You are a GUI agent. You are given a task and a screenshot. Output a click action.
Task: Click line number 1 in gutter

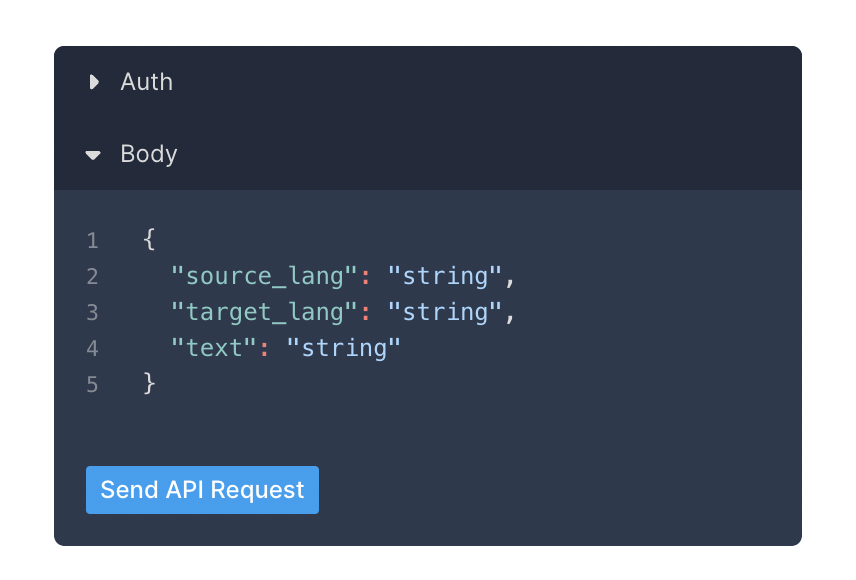coord(92,241)
